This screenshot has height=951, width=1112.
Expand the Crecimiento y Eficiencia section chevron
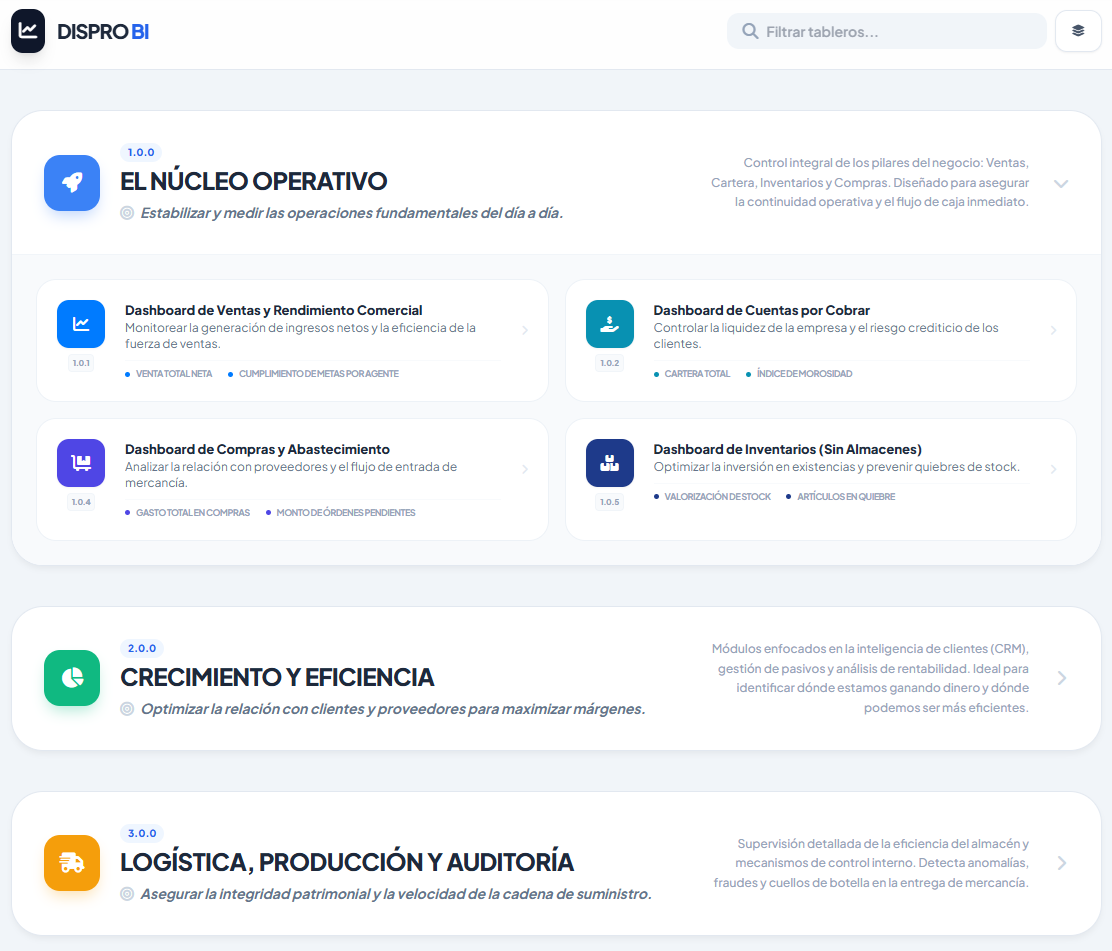(1062, 678)
